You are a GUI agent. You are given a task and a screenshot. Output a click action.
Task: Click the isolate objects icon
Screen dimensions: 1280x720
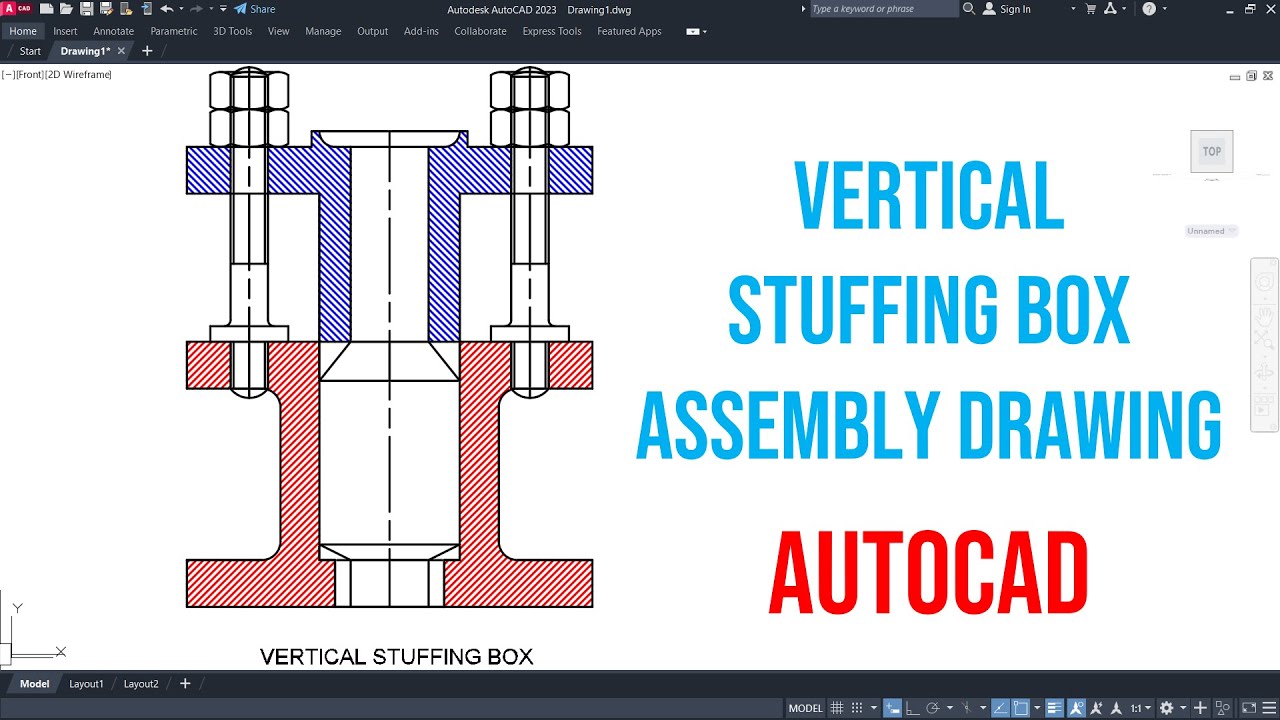[1221, 708]
